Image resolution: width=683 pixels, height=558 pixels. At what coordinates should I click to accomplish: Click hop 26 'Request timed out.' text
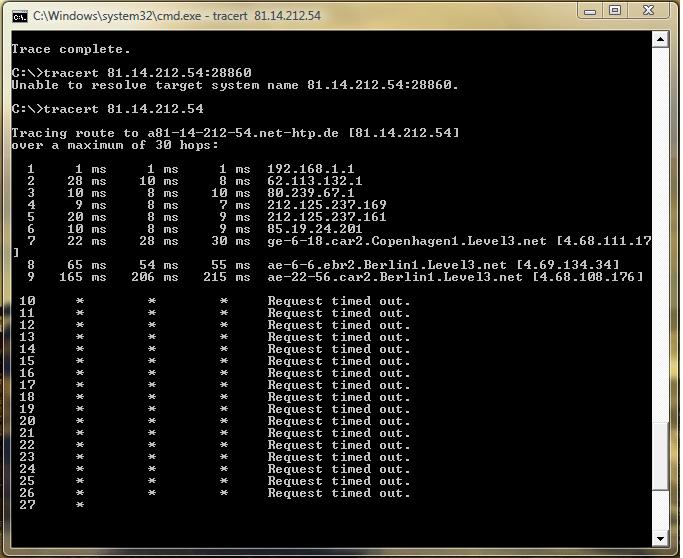[x=339, y=493]
